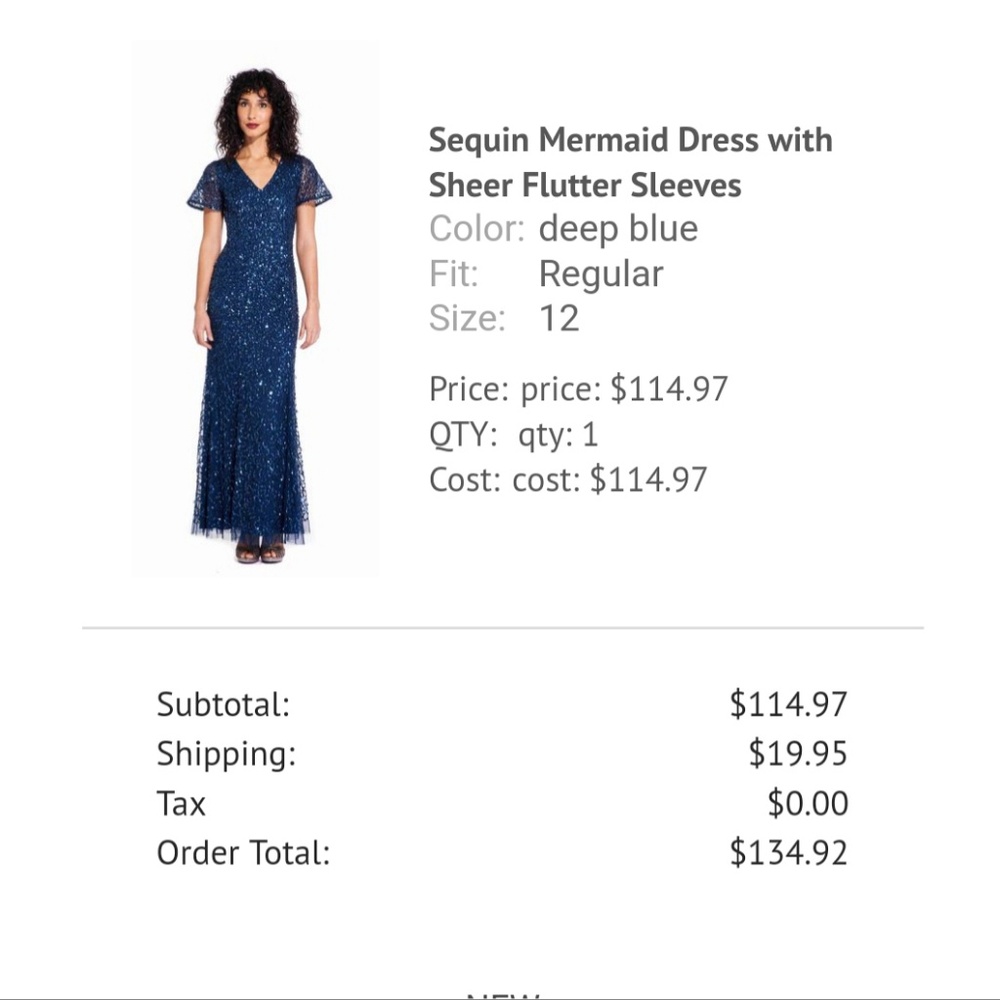
Task: Click the 'Subtotal:' label
Action: pyautogui.click(x=223, y=705)
